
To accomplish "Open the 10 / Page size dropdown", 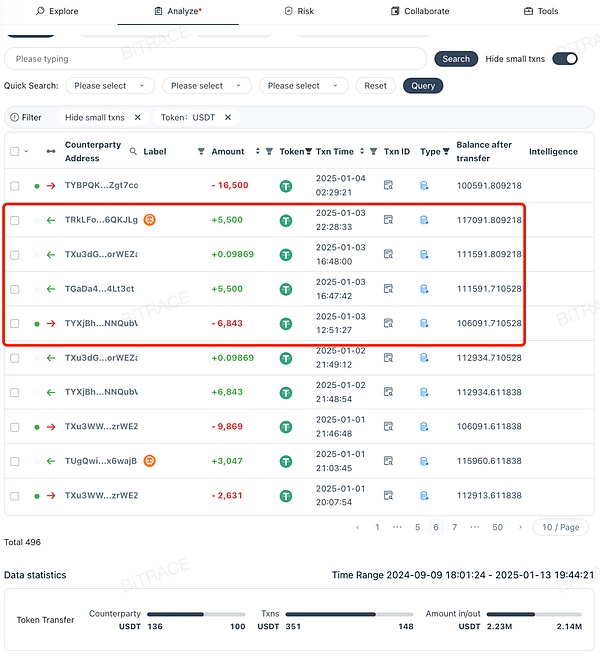I will click(561, 527).
